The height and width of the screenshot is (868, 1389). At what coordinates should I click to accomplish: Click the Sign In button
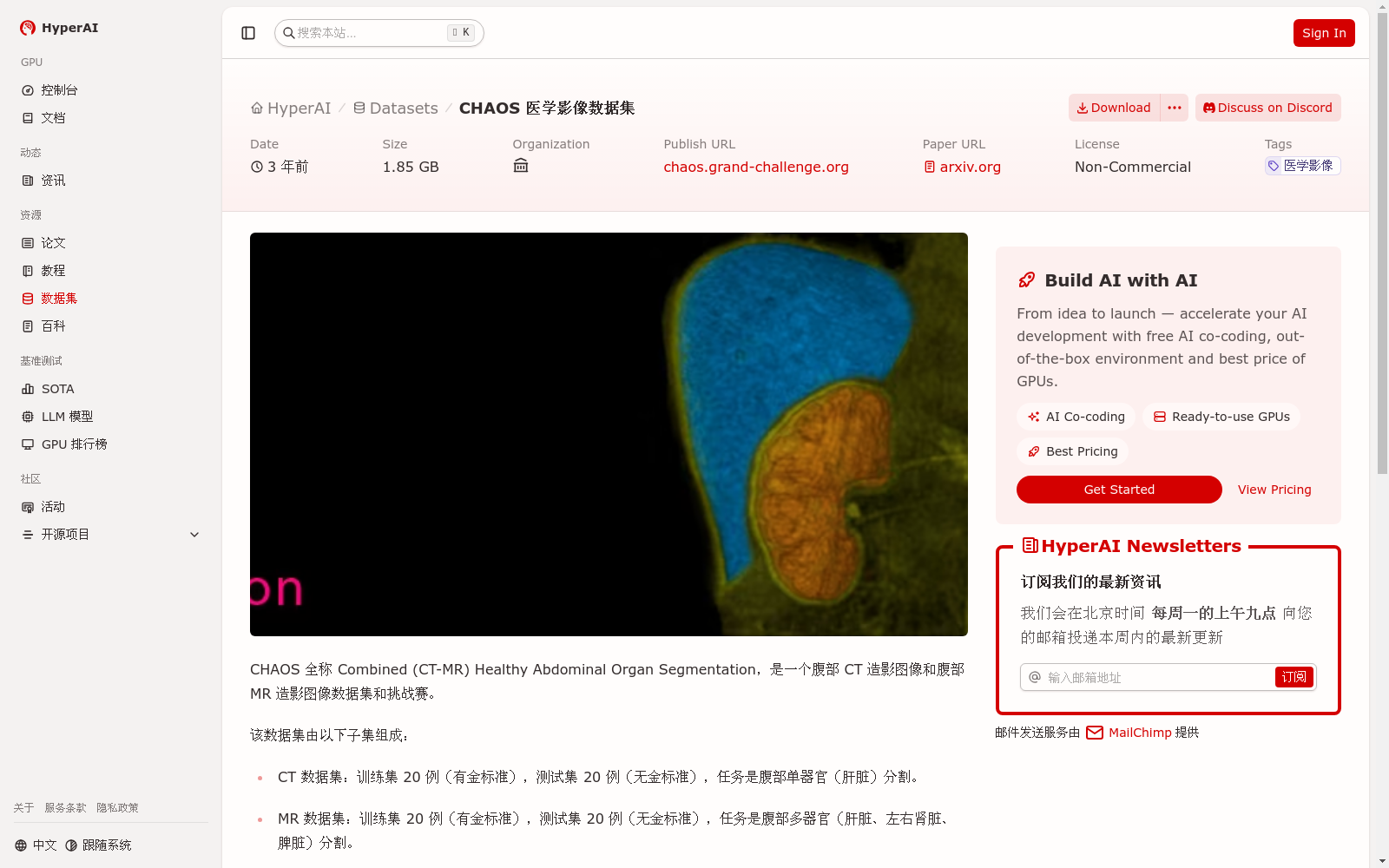click(1324, 33)
